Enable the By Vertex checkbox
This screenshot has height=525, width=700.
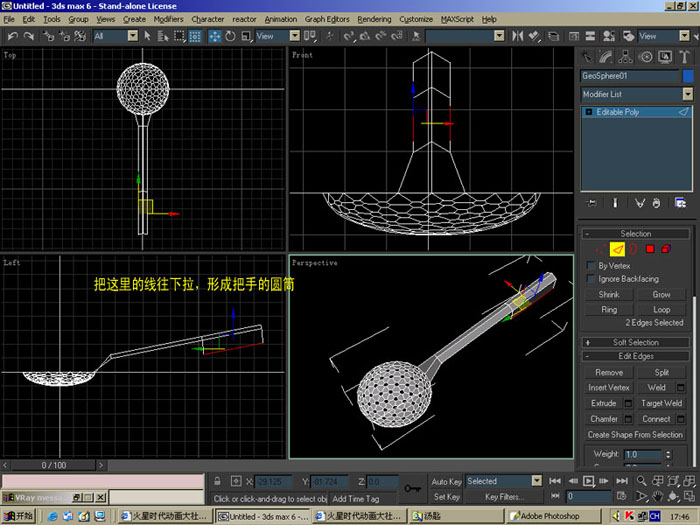591,266
